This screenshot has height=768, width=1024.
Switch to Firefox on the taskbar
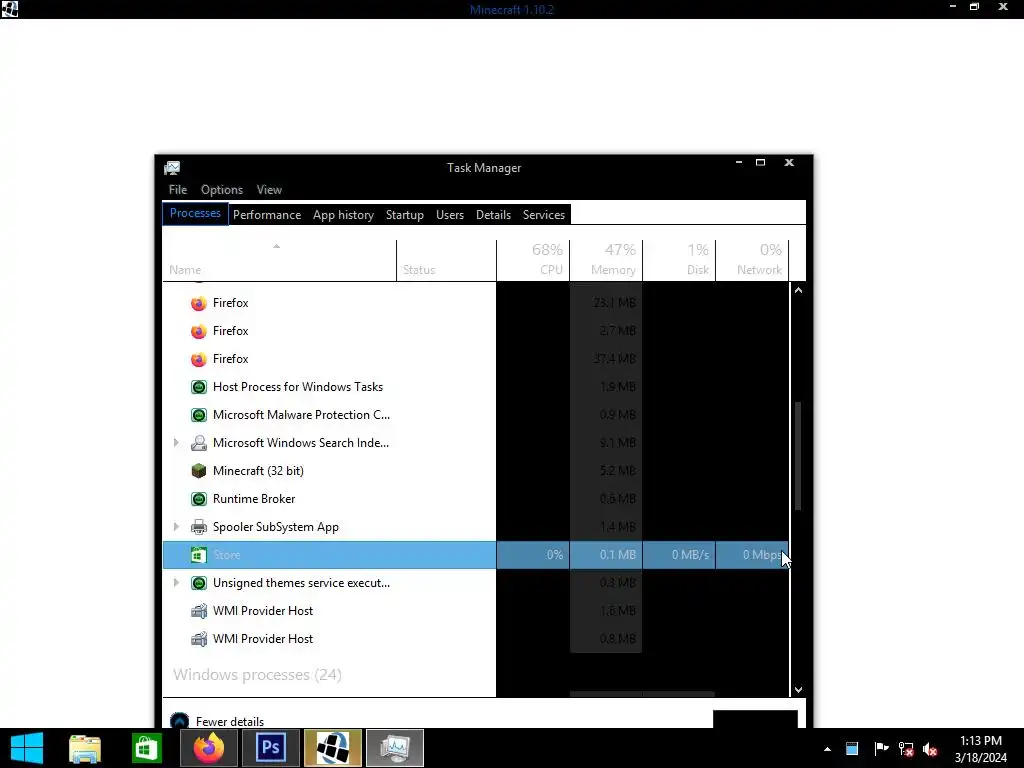pos(209,748)
